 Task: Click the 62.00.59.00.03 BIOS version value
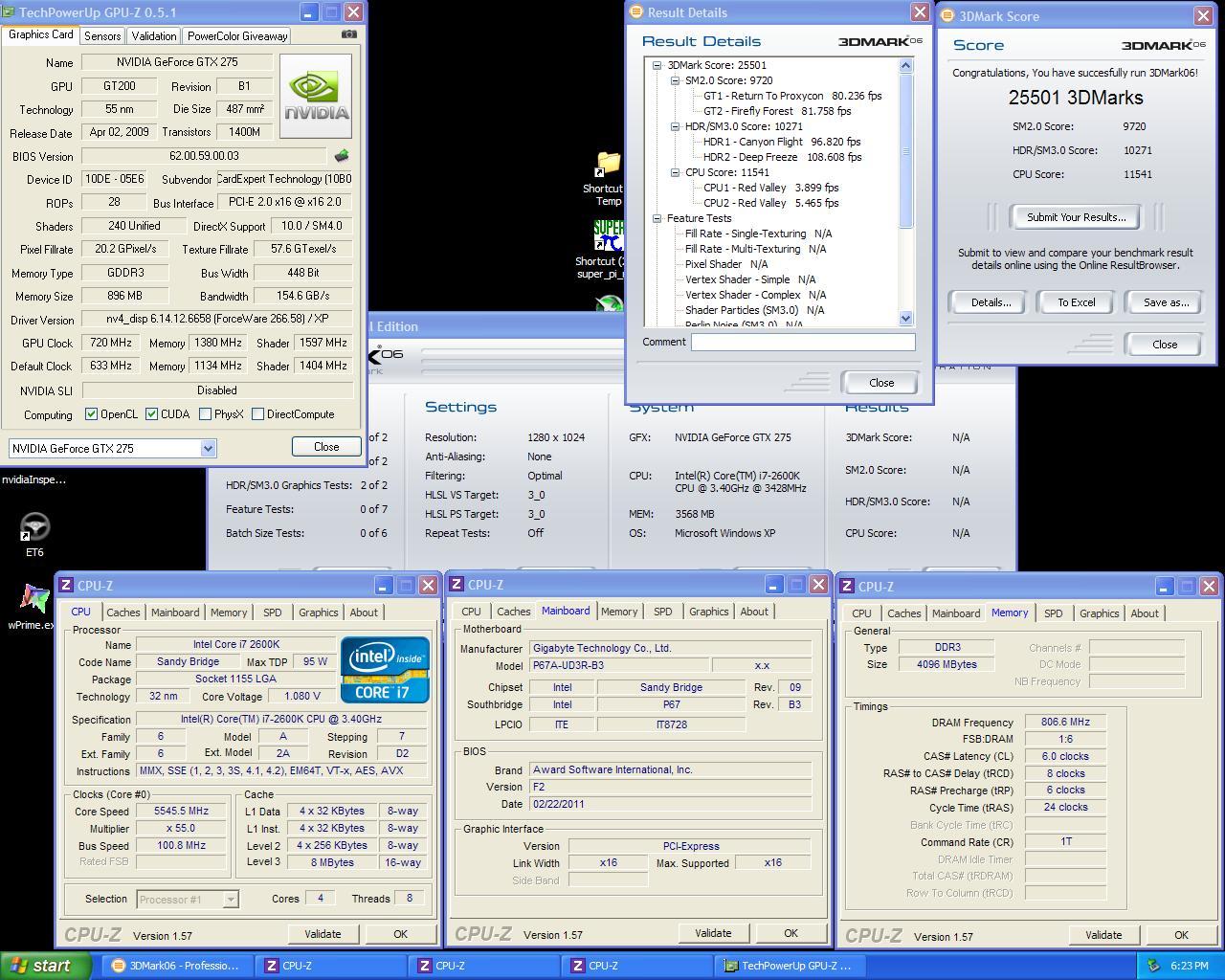204,156
